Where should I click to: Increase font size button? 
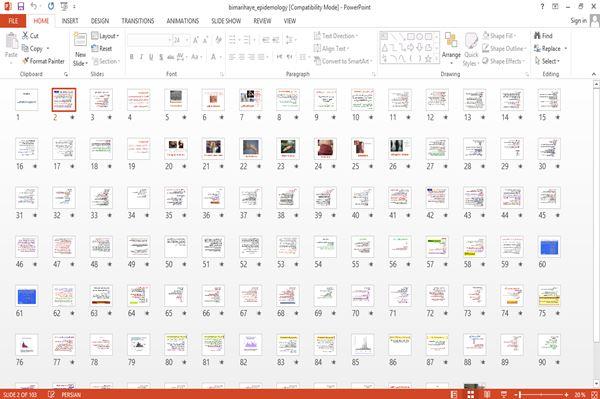coord(196,40)
